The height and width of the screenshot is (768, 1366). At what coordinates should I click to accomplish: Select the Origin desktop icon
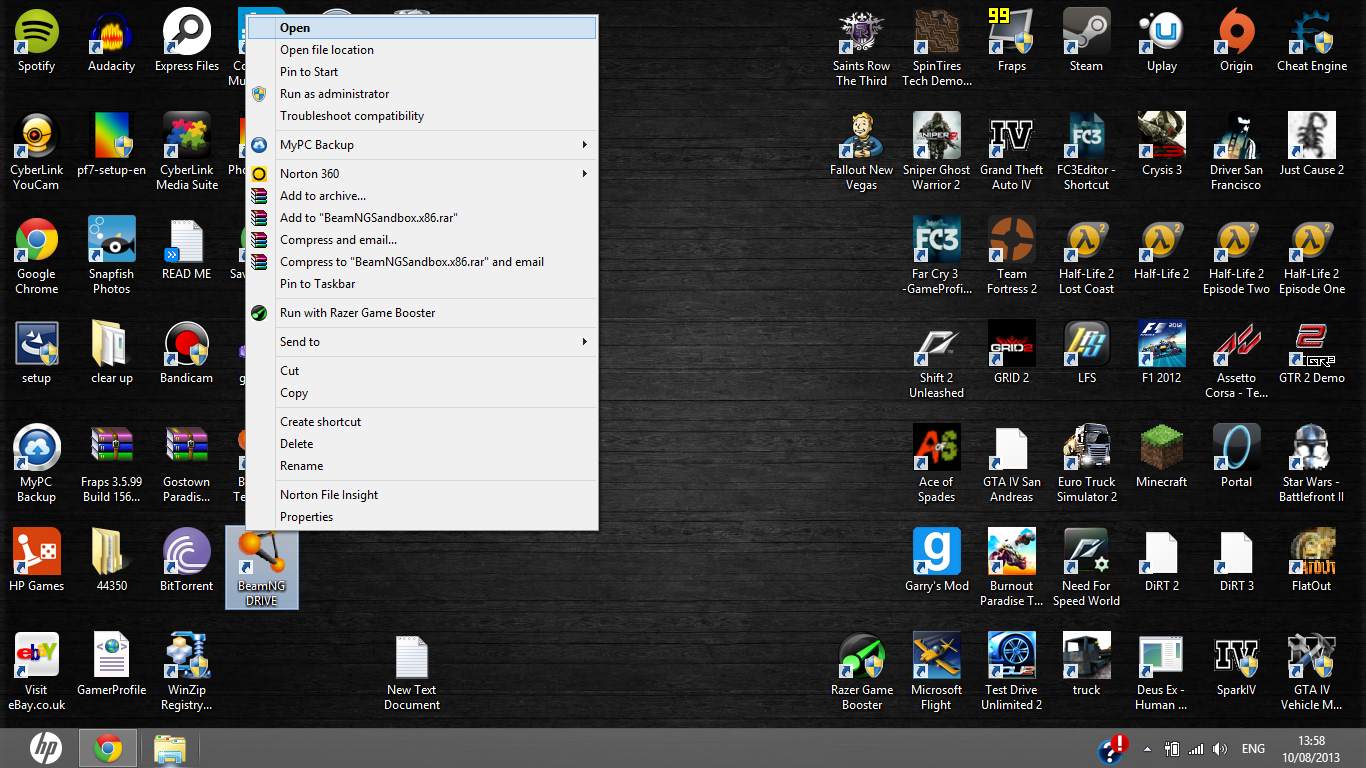pos(1236,41)
